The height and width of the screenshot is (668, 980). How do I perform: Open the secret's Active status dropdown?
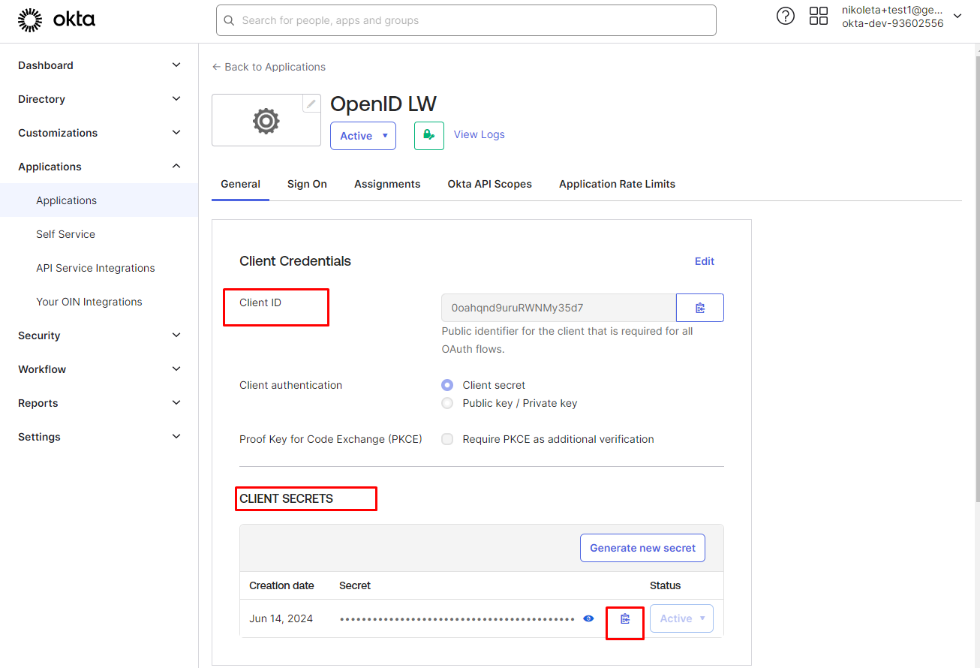click(x=681, y=619)
